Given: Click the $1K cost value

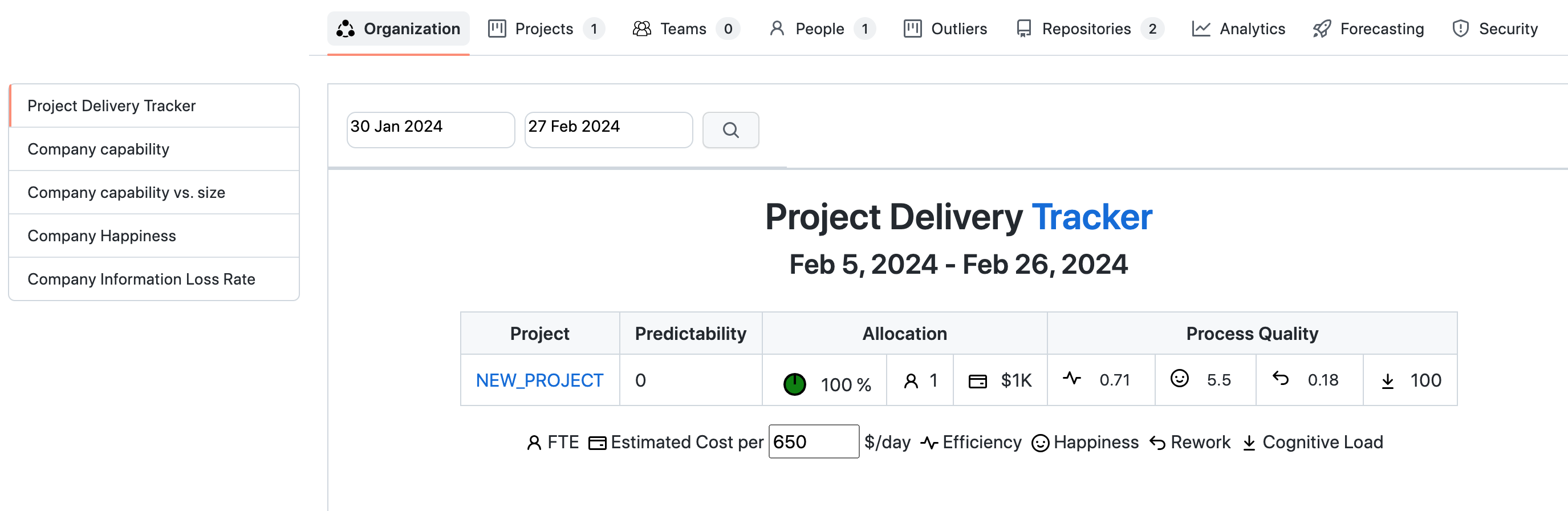Looking at the screenshot, I should [x=1017, y=380].
